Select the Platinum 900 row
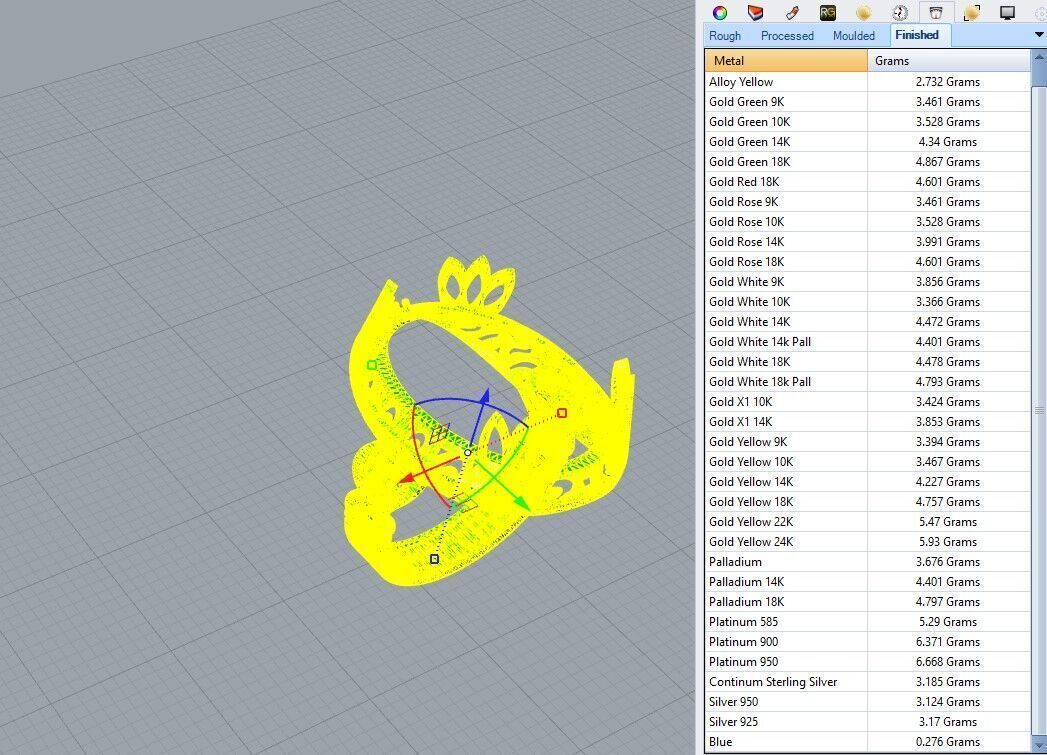 (x=867, y=642)
